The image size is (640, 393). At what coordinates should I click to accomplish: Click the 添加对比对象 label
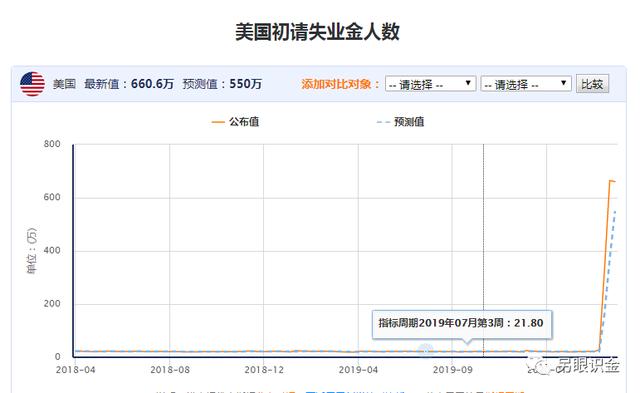pos(340,84)
